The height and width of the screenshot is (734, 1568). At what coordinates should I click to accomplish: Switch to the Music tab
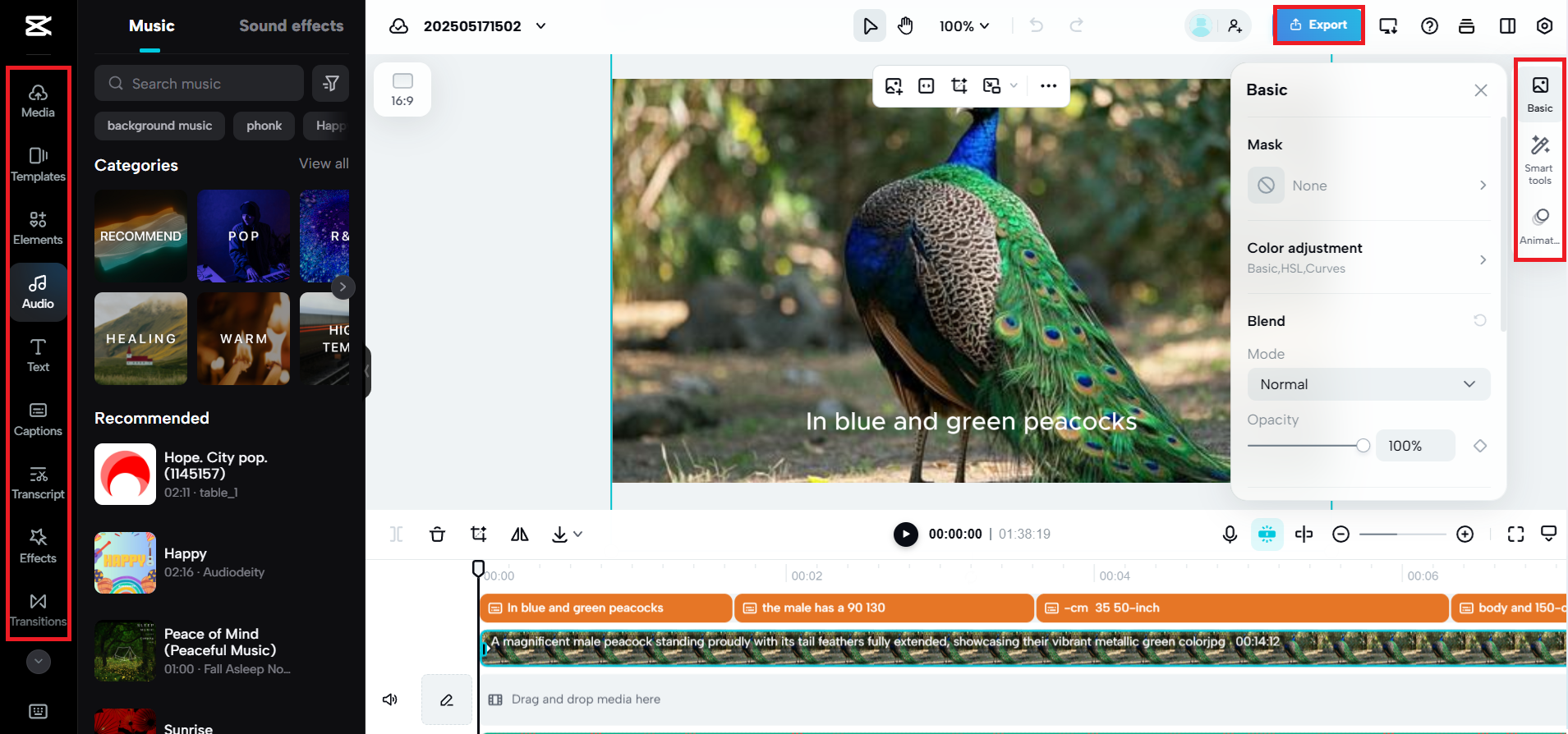click(x=151, y=26)
